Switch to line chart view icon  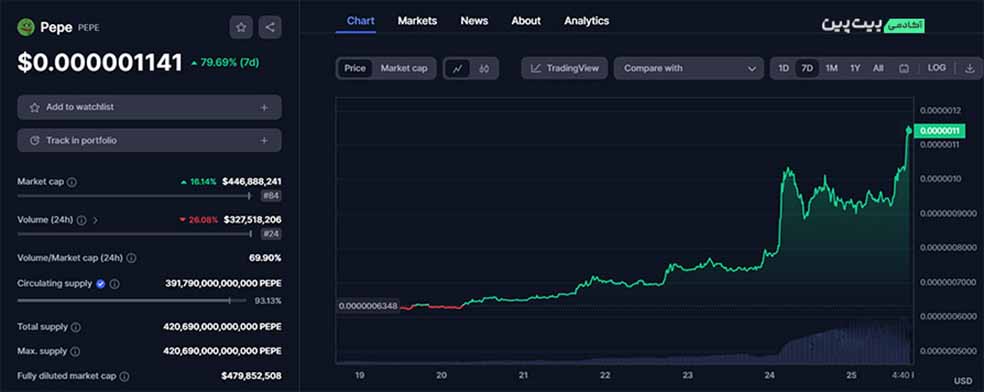coord(457,68)
